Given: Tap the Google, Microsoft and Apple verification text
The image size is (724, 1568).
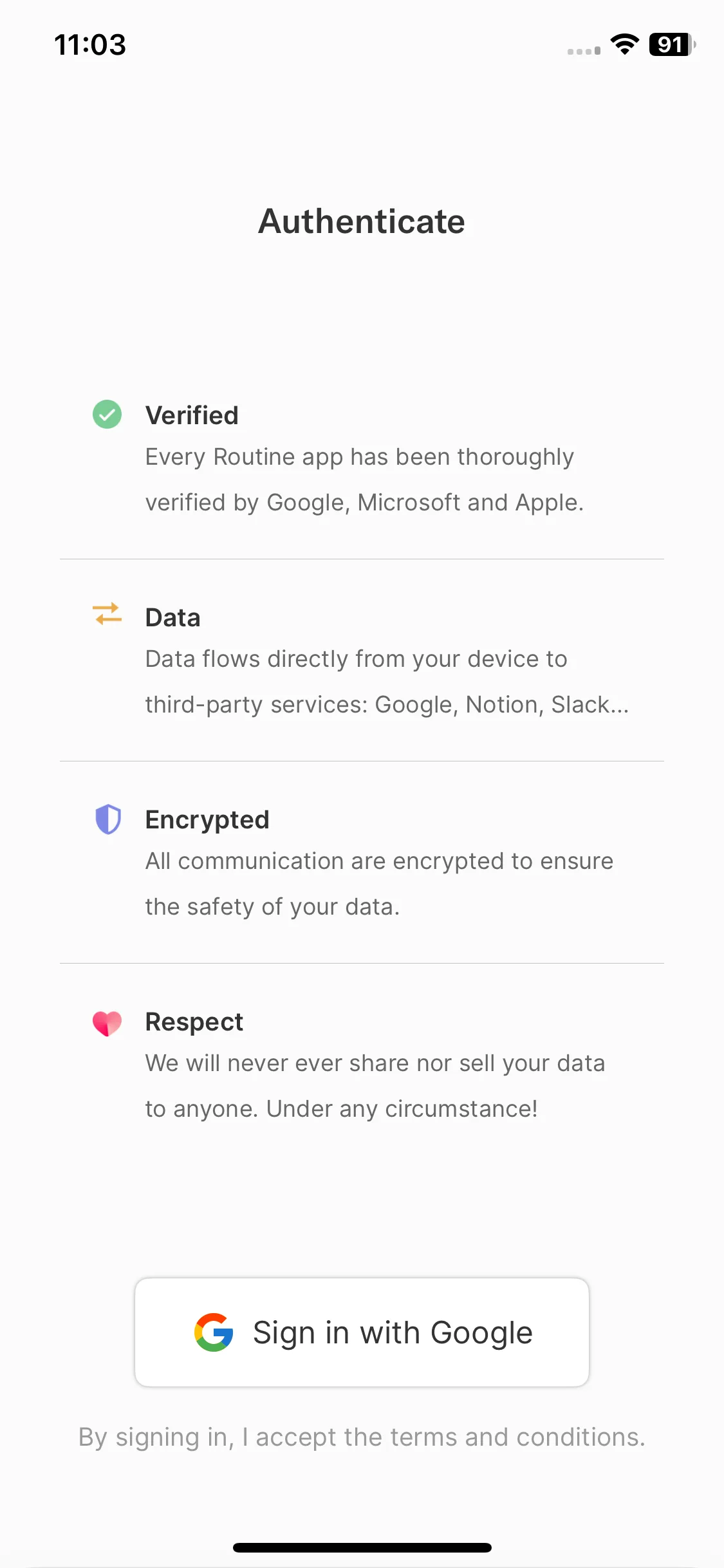Looking at the screenshot, I should click(364, 480).
